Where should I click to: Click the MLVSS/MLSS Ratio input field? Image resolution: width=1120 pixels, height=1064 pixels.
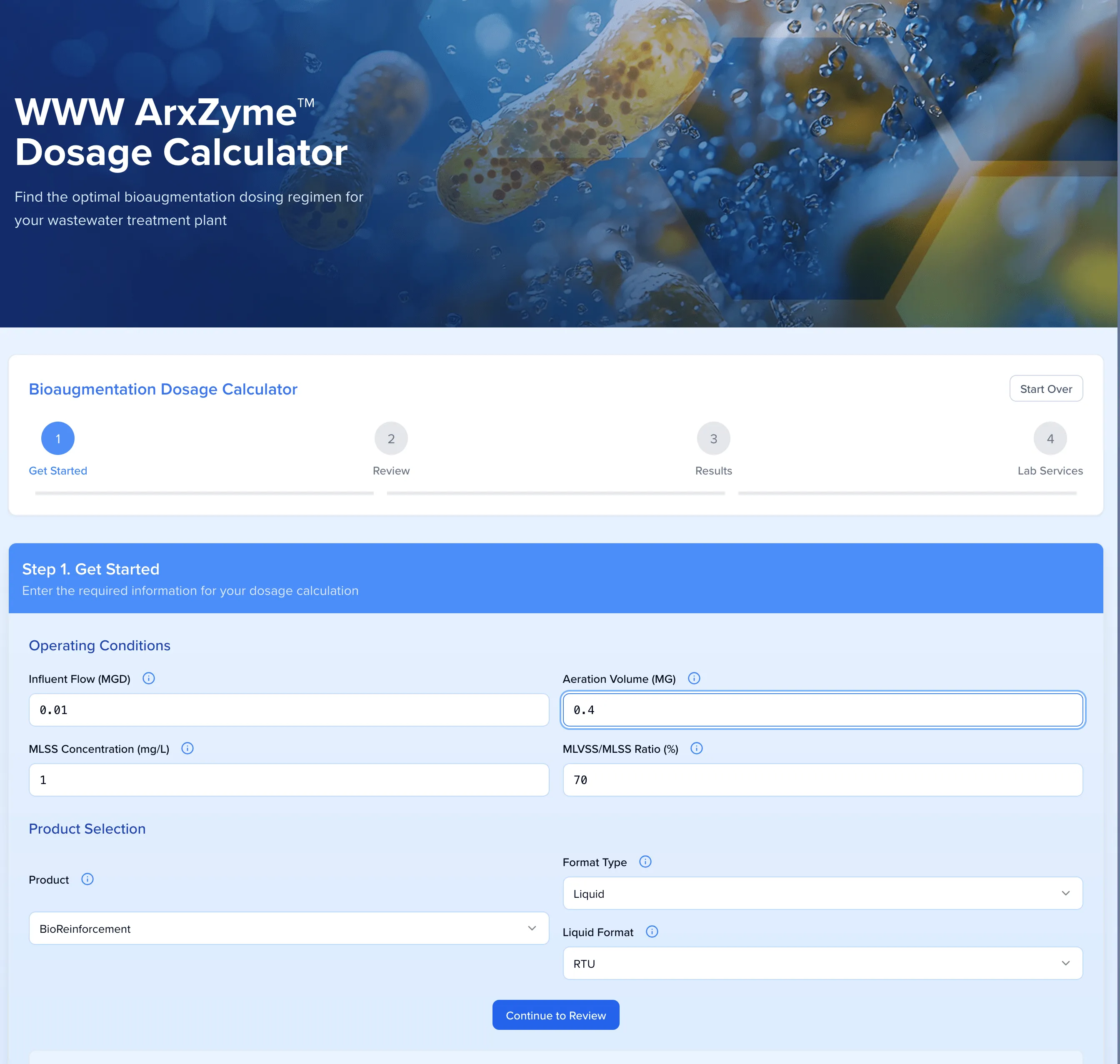(822, 780)
